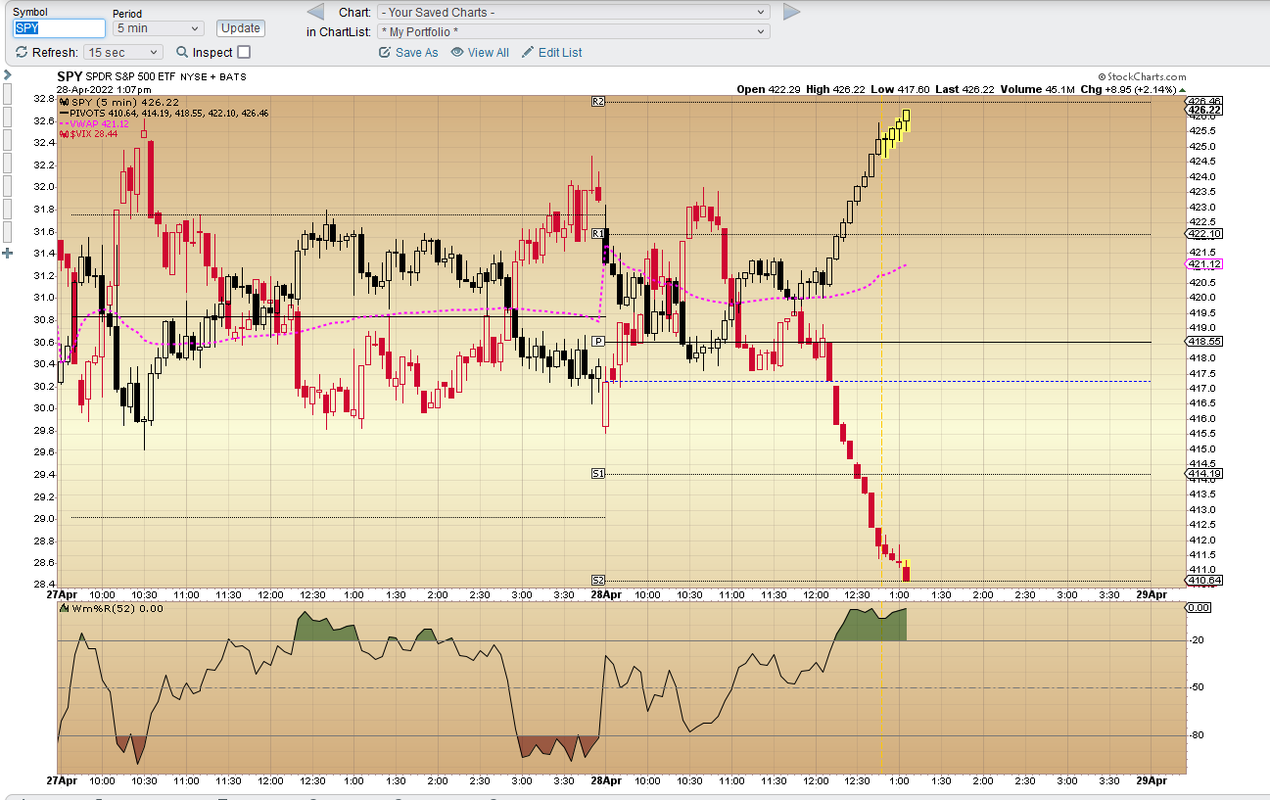Click the Save As link
1270x800 pixels.
409,52
